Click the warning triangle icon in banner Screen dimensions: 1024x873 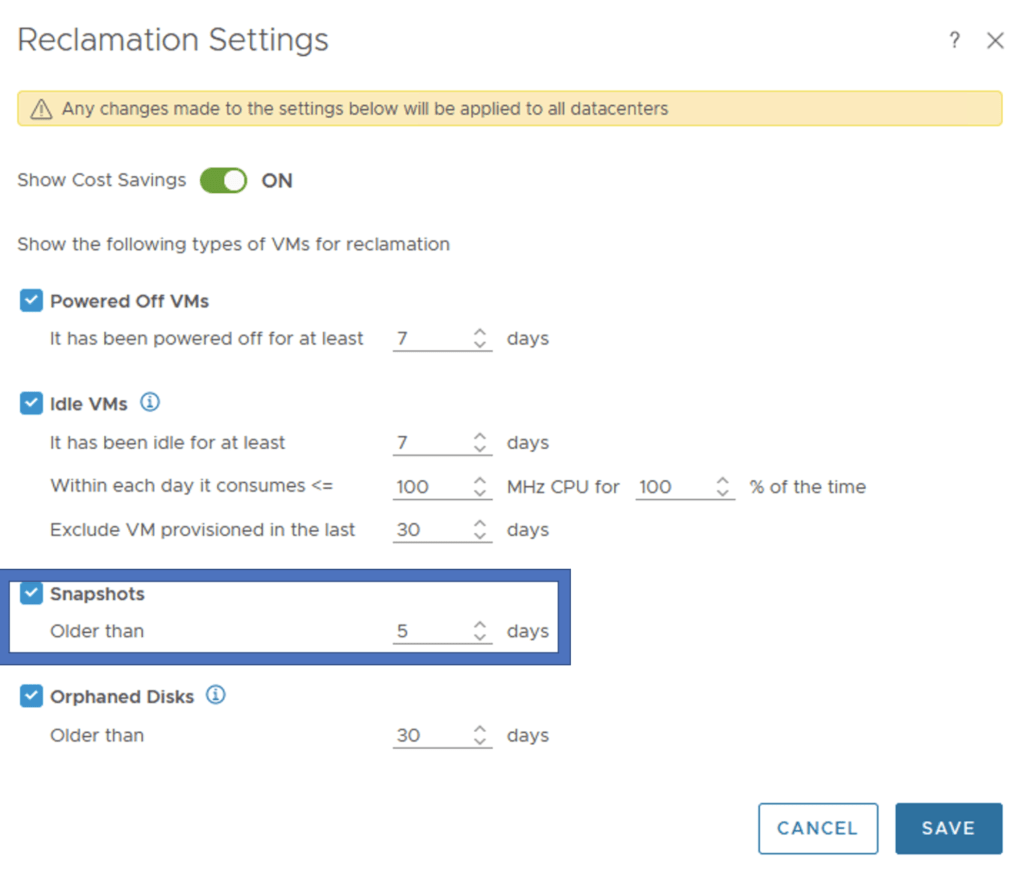click(x=41, y=109)
